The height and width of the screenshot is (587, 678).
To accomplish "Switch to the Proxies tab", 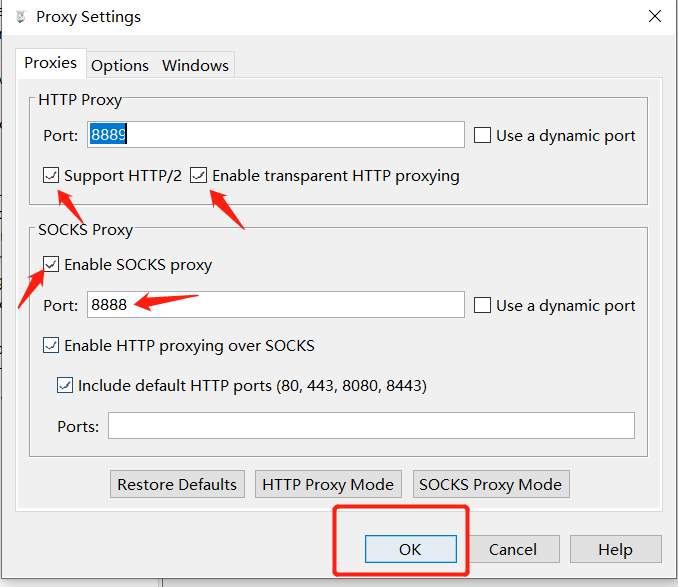I will pos(51,63).
